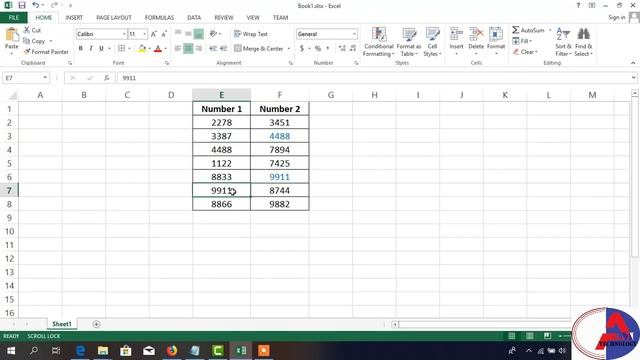Open File Explorer from taskbar
The height and width of the screenshot is (360, 640).
click(103, 351)
